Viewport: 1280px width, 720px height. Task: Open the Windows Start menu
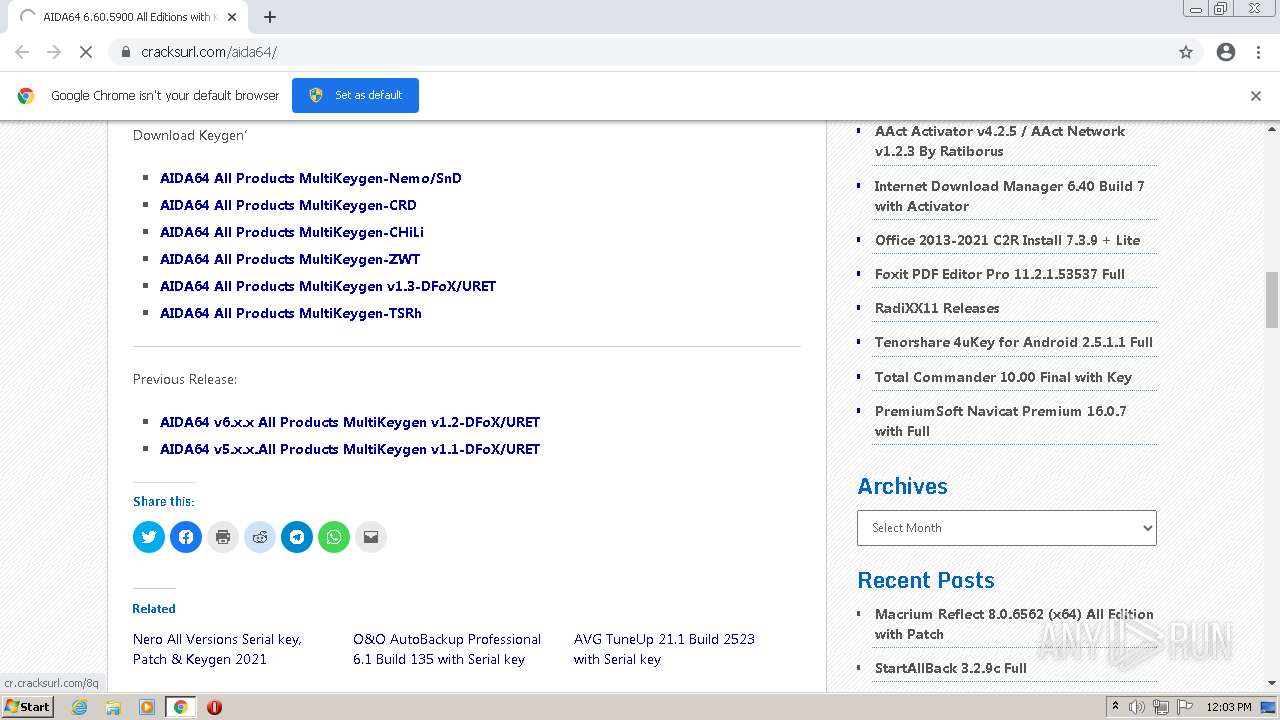click(x=28, y=707)
